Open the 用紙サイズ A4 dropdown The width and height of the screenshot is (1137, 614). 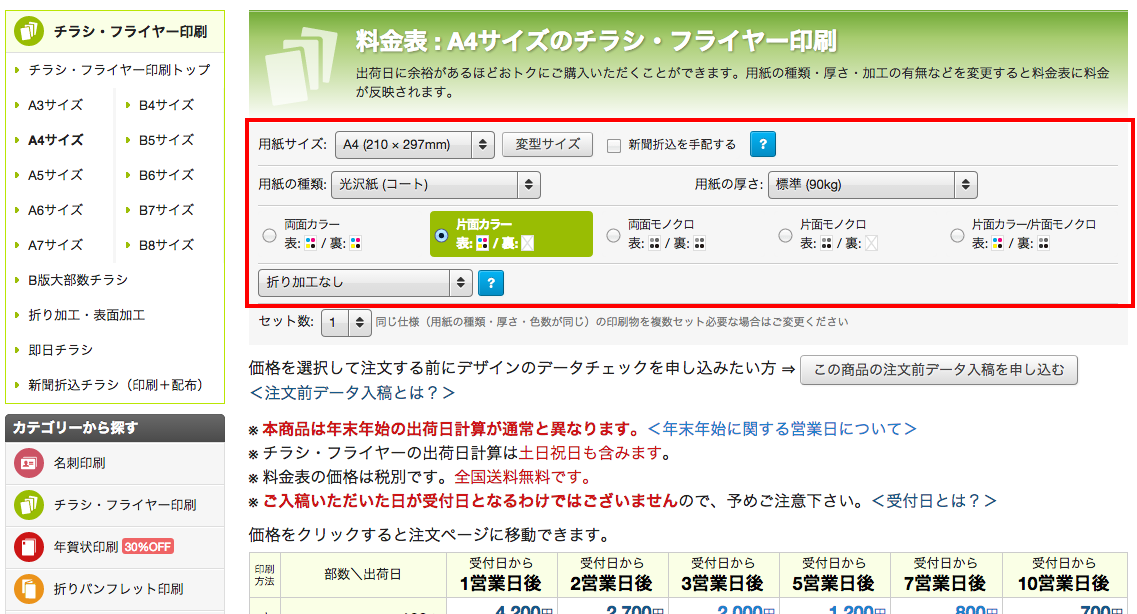coord(414,145)
